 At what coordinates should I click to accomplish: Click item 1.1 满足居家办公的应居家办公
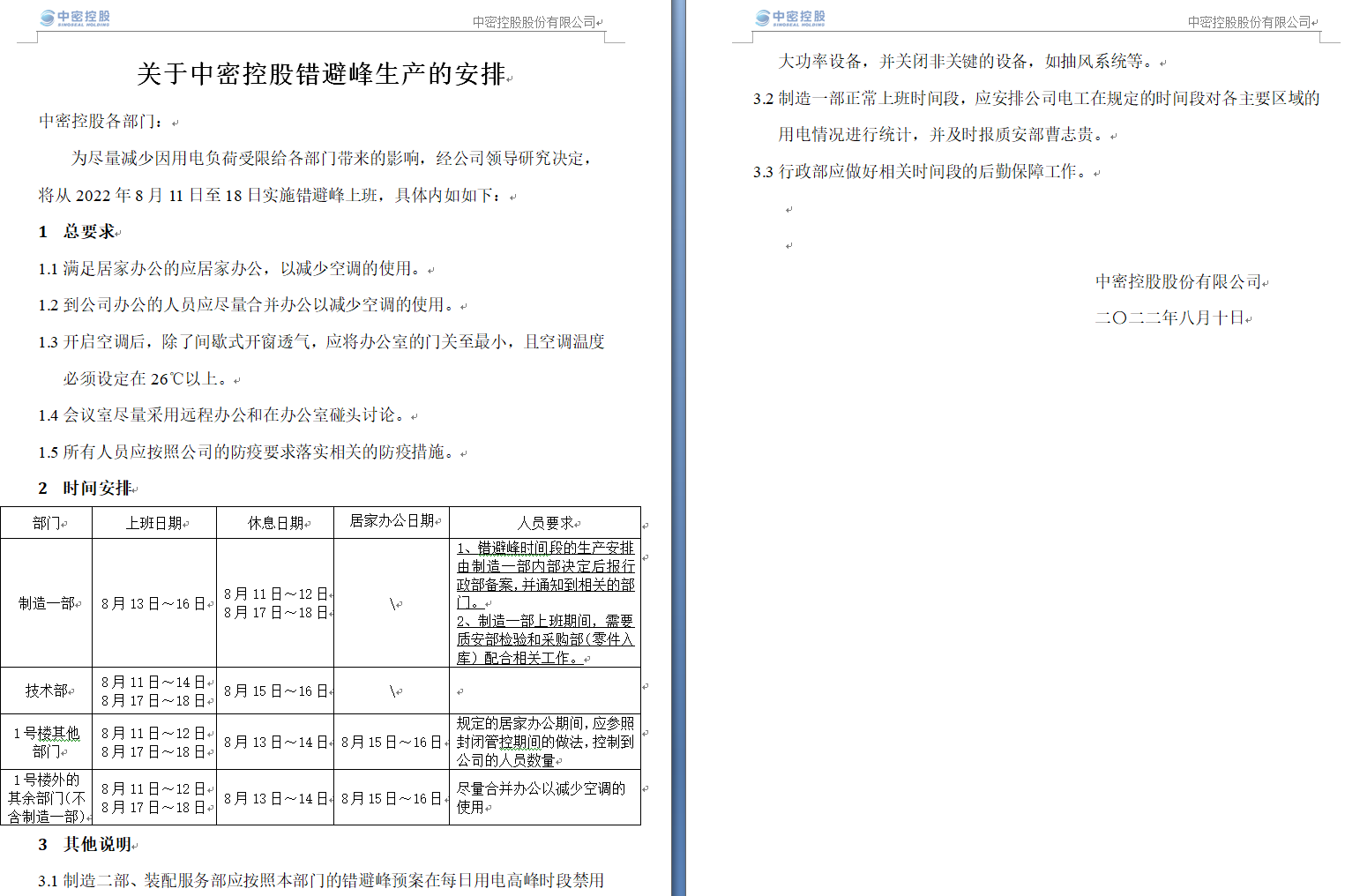tap(232, 269)
